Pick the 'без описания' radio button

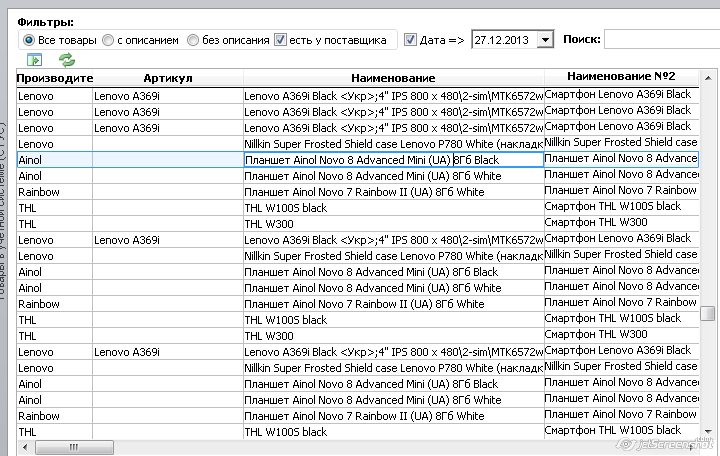click(193, 40)
